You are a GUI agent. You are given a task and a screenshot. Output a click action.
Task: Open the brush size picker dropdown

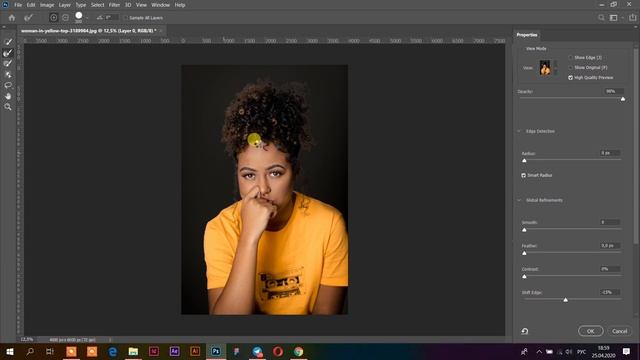coord(87,18)
